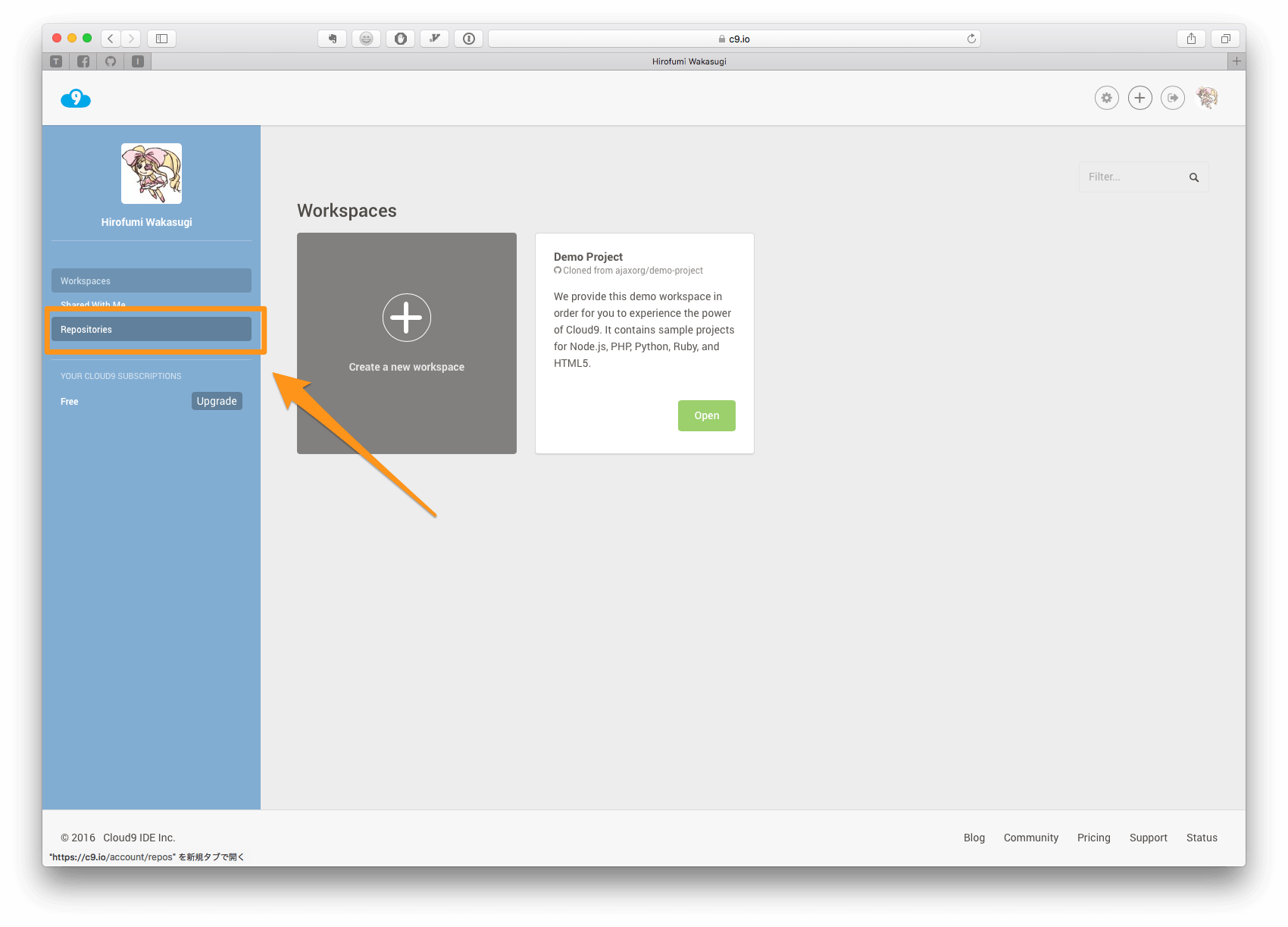Viewport: 1288px width, 927px height.
Task: Open the Support footer link
Action: click(1149, 838)
